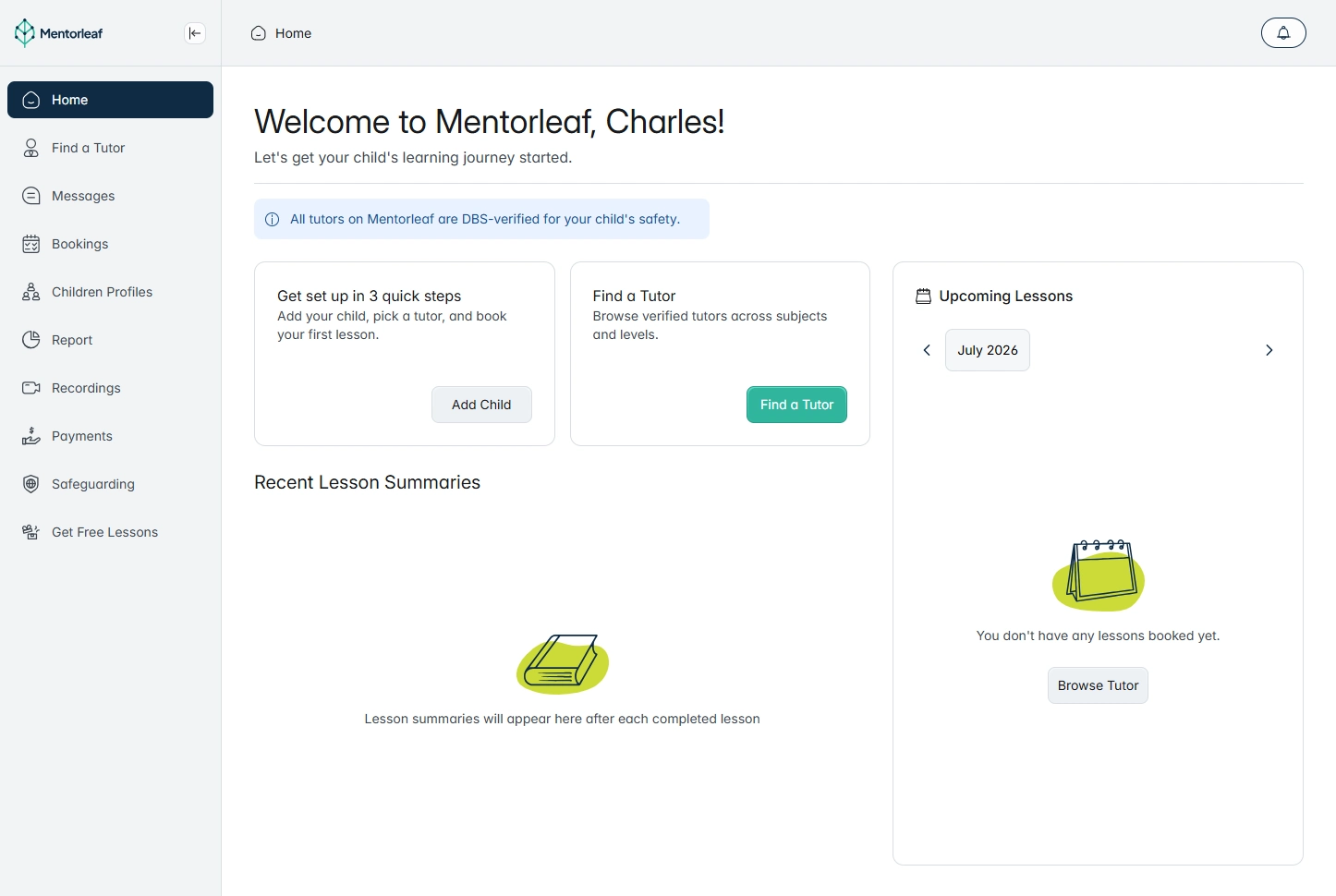1336x896 pixels.
Task: Go to next month in calendar
Action: coord(1269,350)
